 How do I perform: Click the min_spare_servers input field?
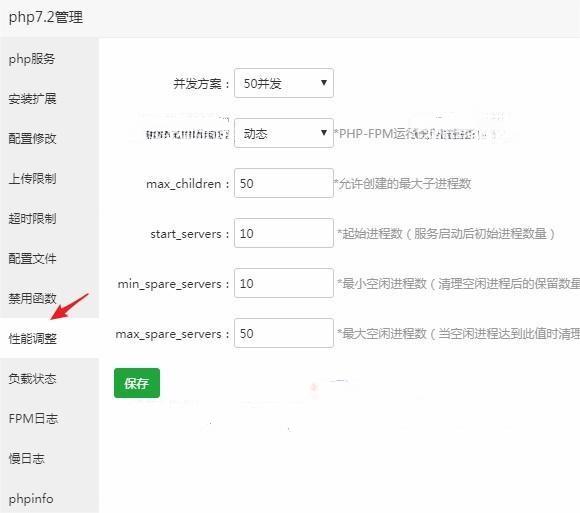click(284, 283)
